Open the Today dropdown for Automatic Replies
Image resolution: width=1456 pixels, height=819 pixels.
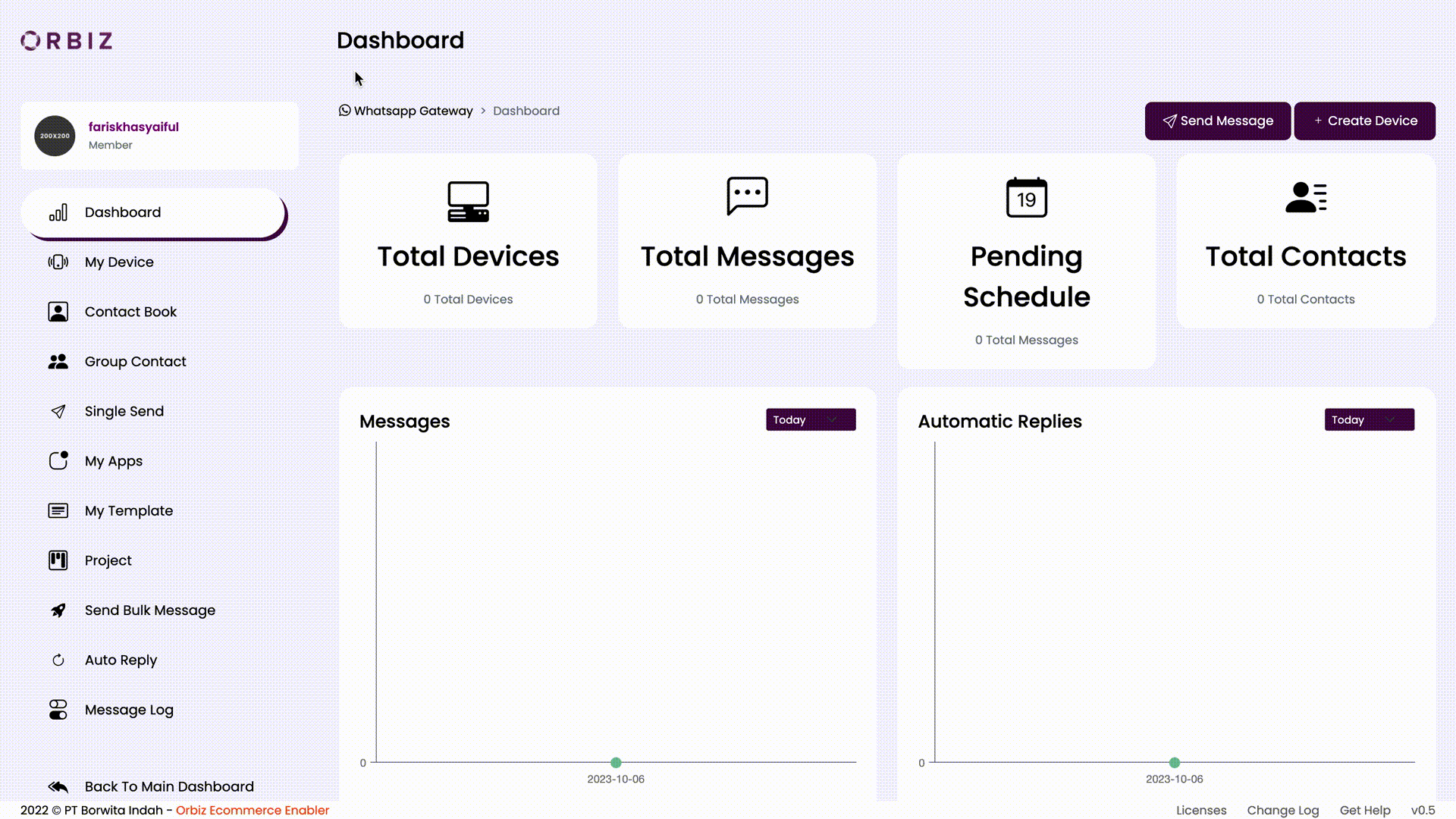pos(1369,419)
